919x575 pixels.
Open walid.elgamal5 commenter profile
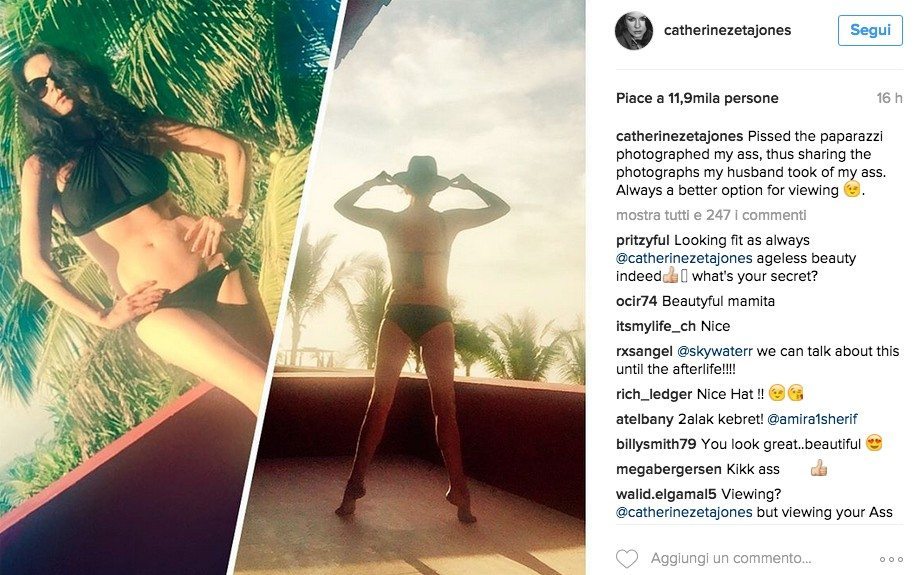tap(666, 495)
